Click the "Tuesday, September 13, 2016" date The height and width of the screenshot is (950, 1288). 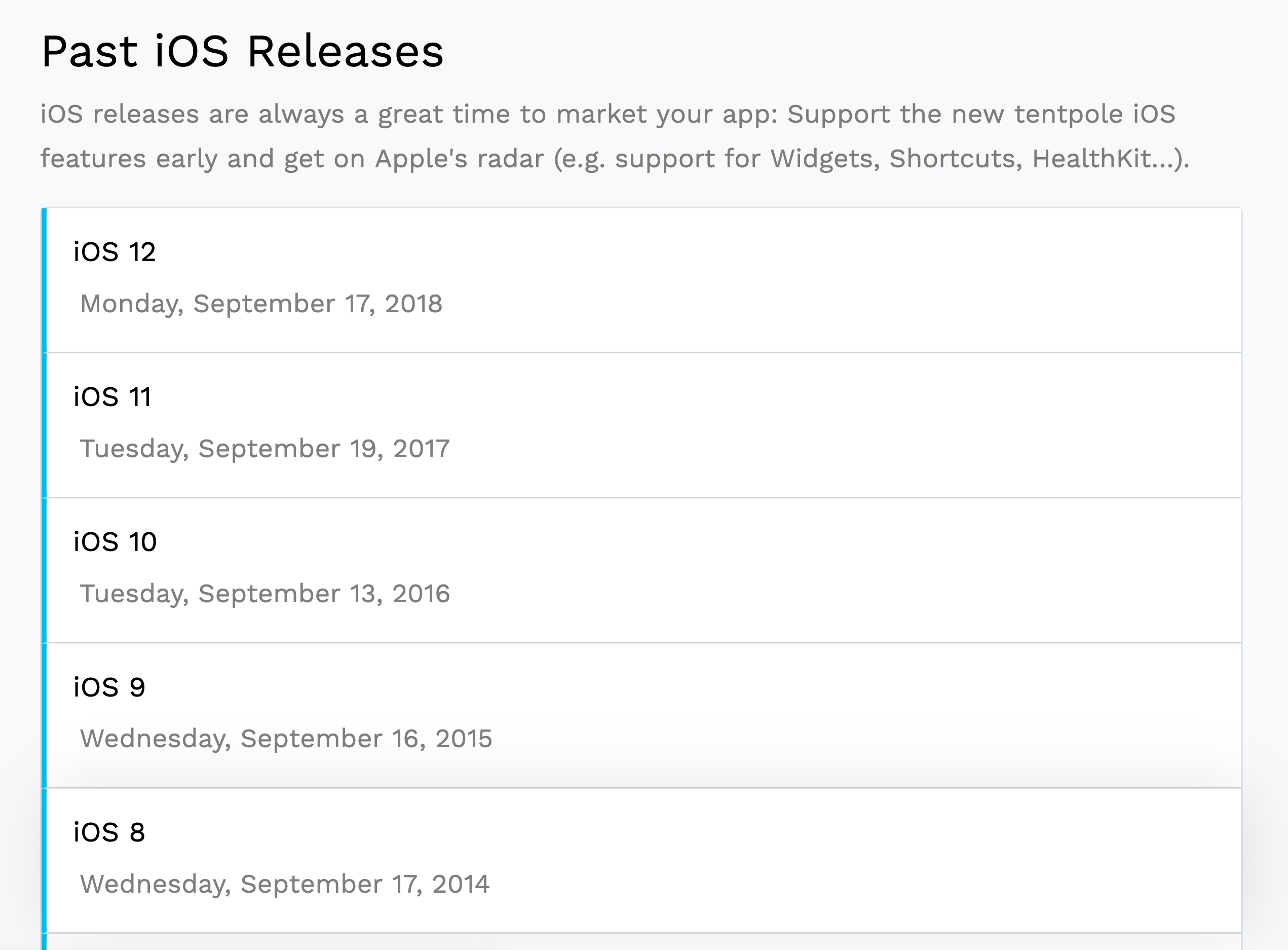[264, 594]
